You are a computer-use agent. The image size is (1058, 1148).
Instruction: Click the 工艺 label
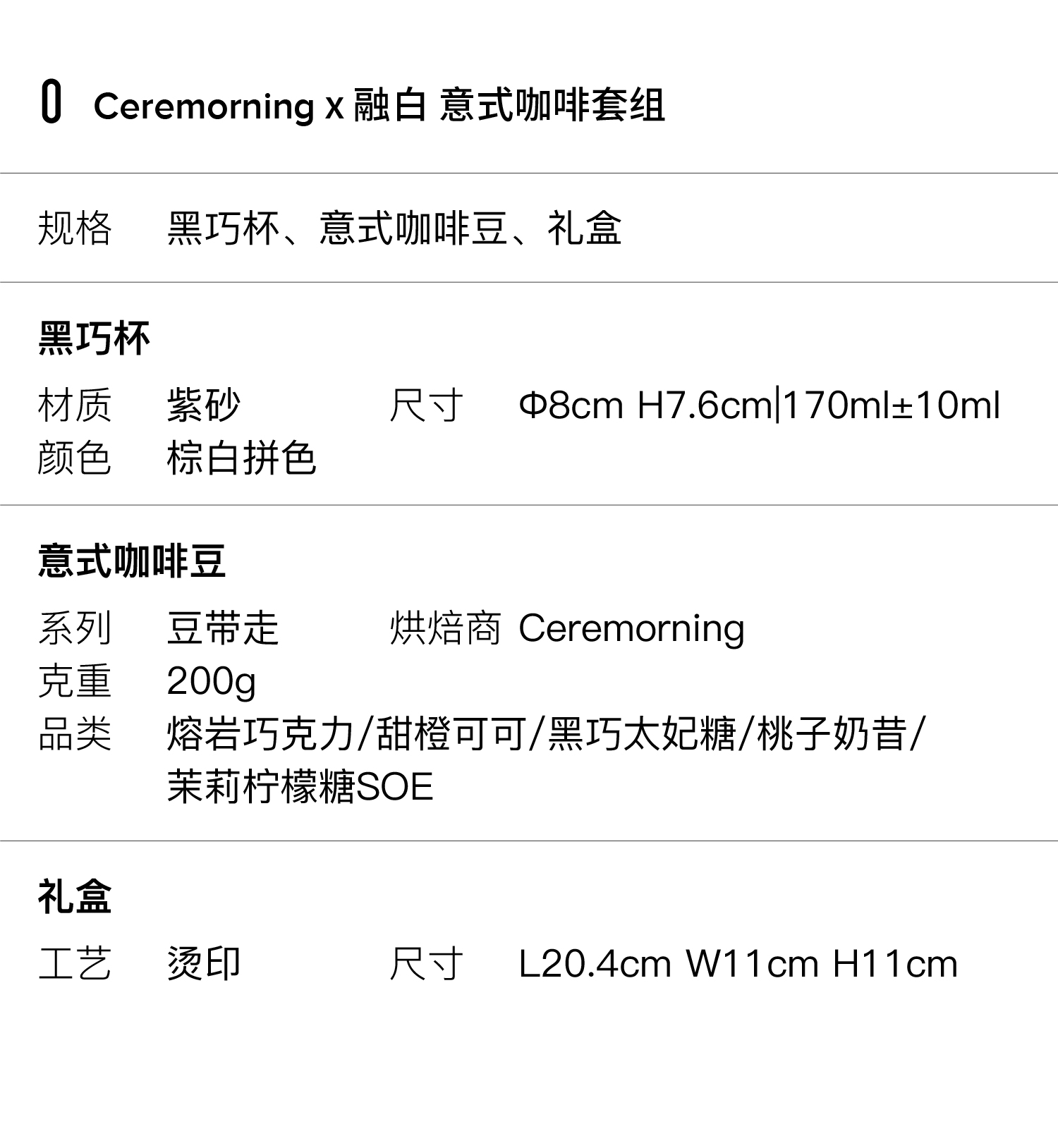pyautogui.click(x=75, y=964)
